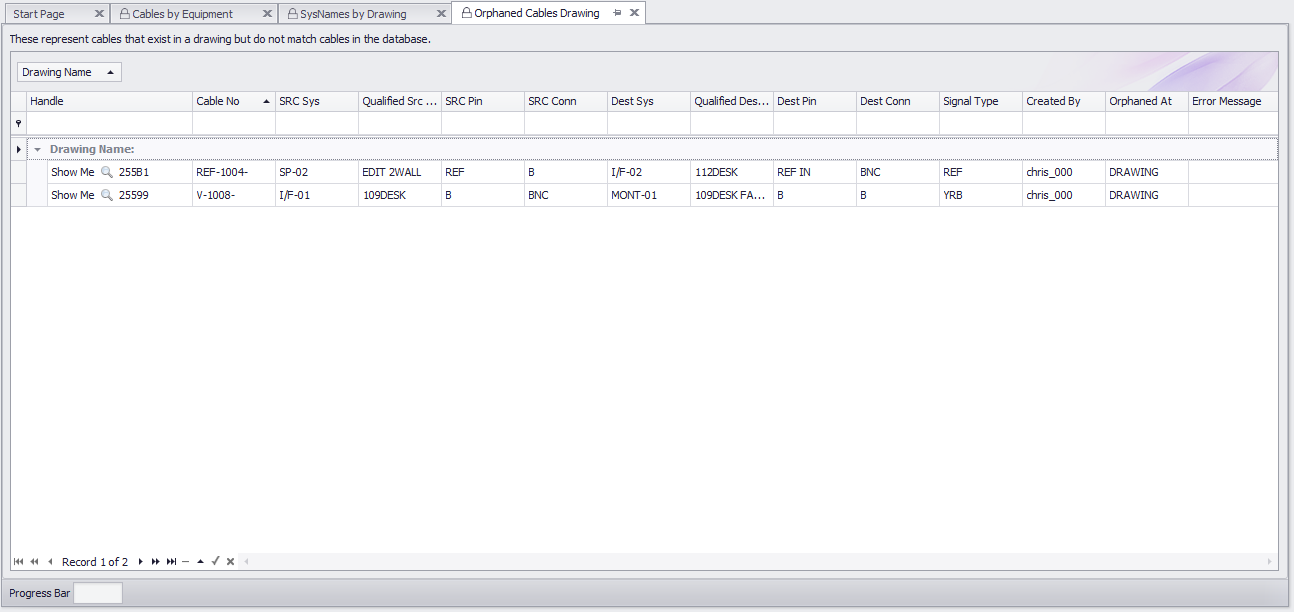Click Show Me for cable REF-1004-
The image size is (1294, 612).
72,172
